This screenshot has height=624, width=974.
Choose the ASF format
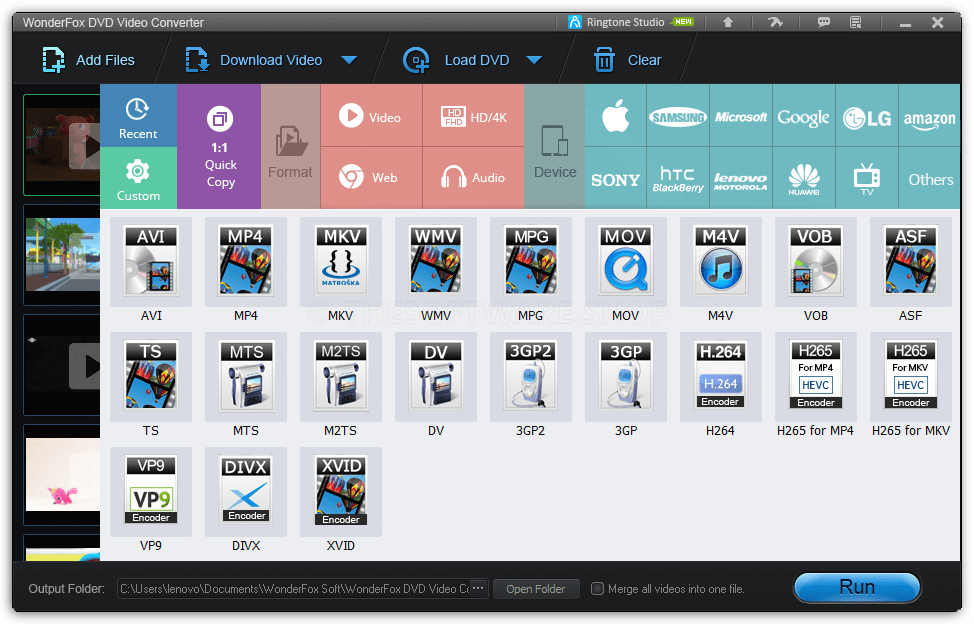(x=911, y=261)
